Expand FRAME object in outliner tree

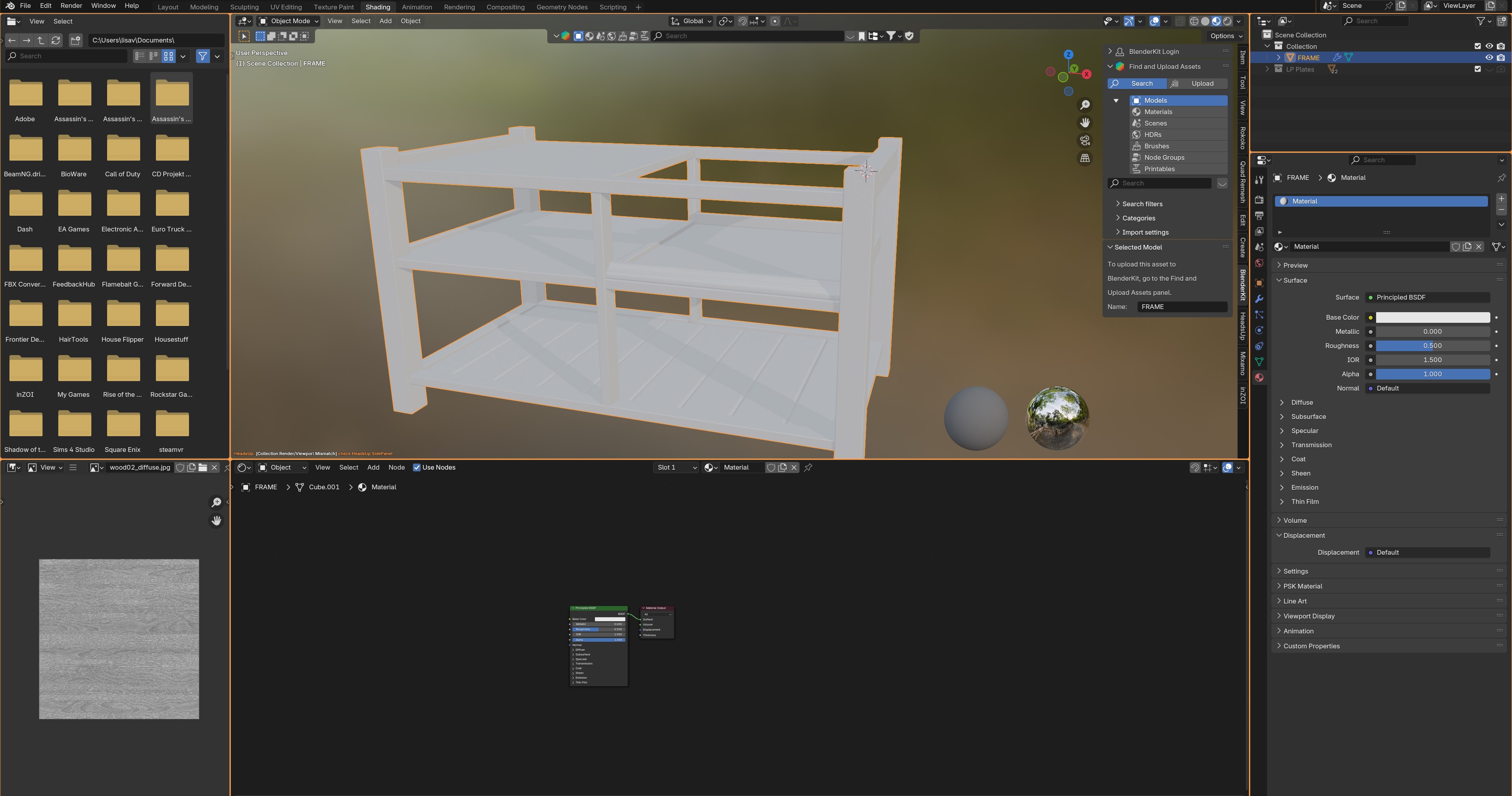1279,57
